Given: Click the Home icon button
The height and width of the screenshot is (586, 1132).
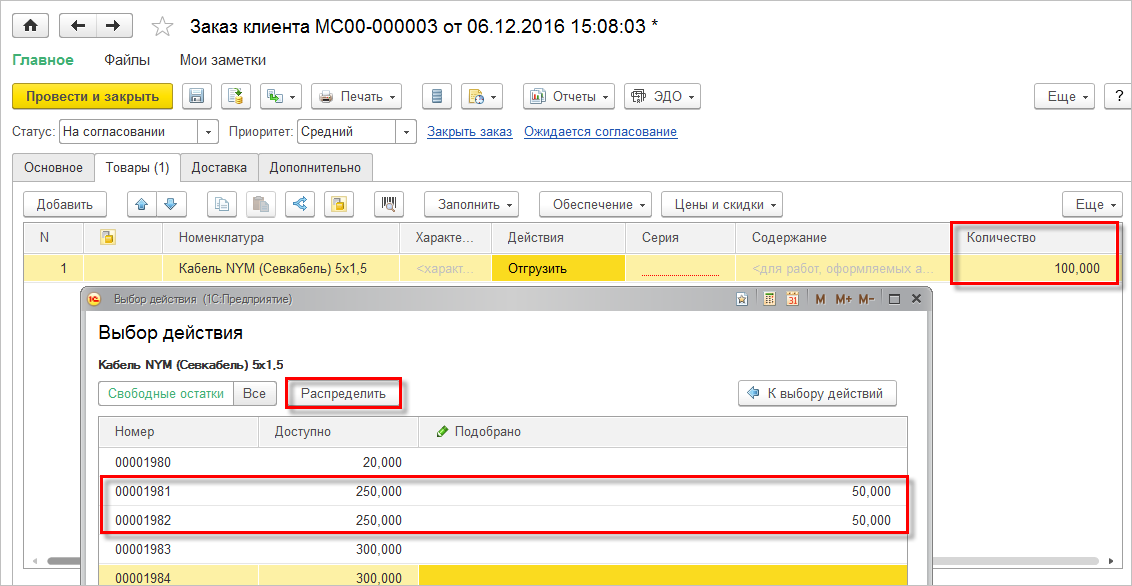Looking at the screenshot, I should coord(30,26).
